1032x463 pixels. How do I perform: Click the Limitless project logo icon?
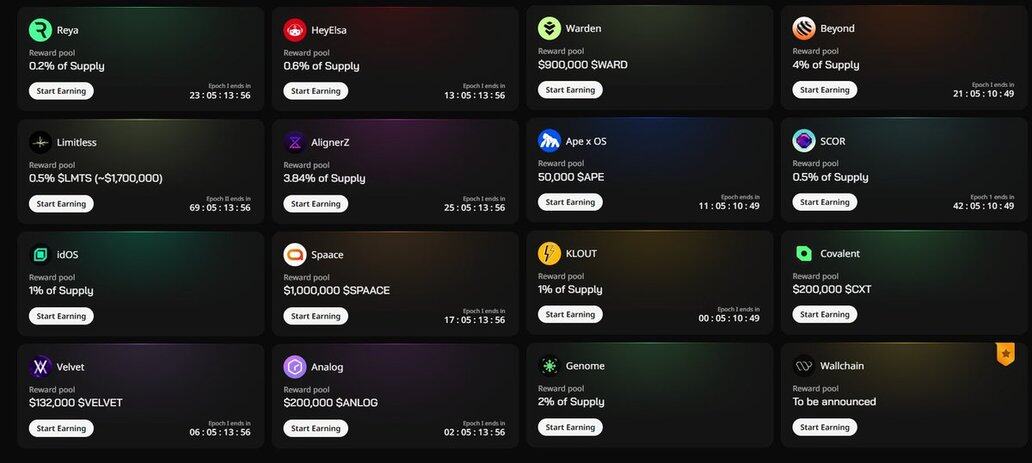click(x=40, y=142)
